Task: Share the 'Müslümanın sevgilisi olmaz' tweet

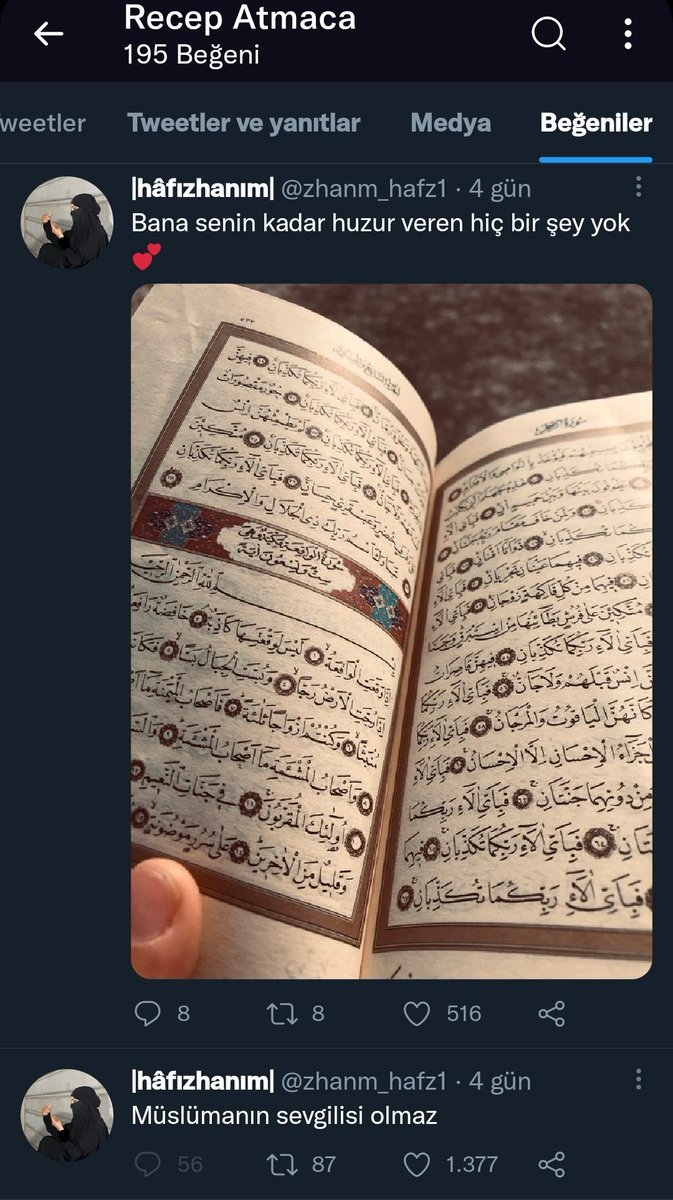Action: [552, 1164]
